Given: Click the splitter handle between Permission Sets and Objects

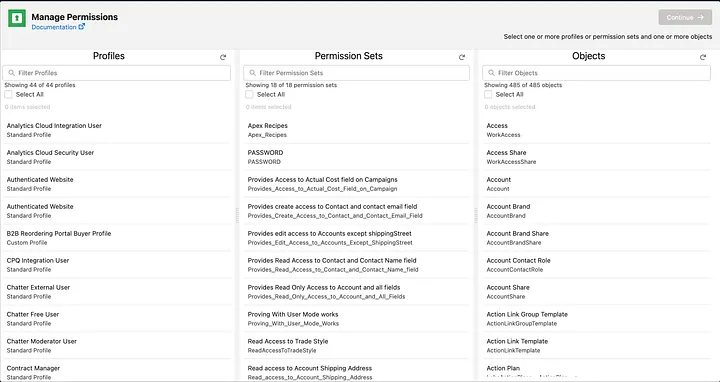Looking at the screenshot, I should (476, 215).
